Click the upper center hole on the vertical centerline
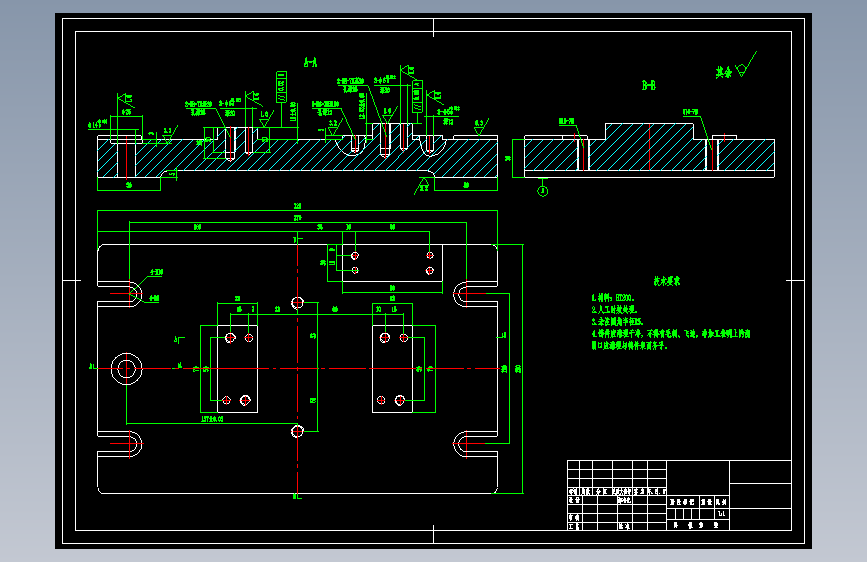The height and width of the screenshot is (562, 867). coord(297,303)
